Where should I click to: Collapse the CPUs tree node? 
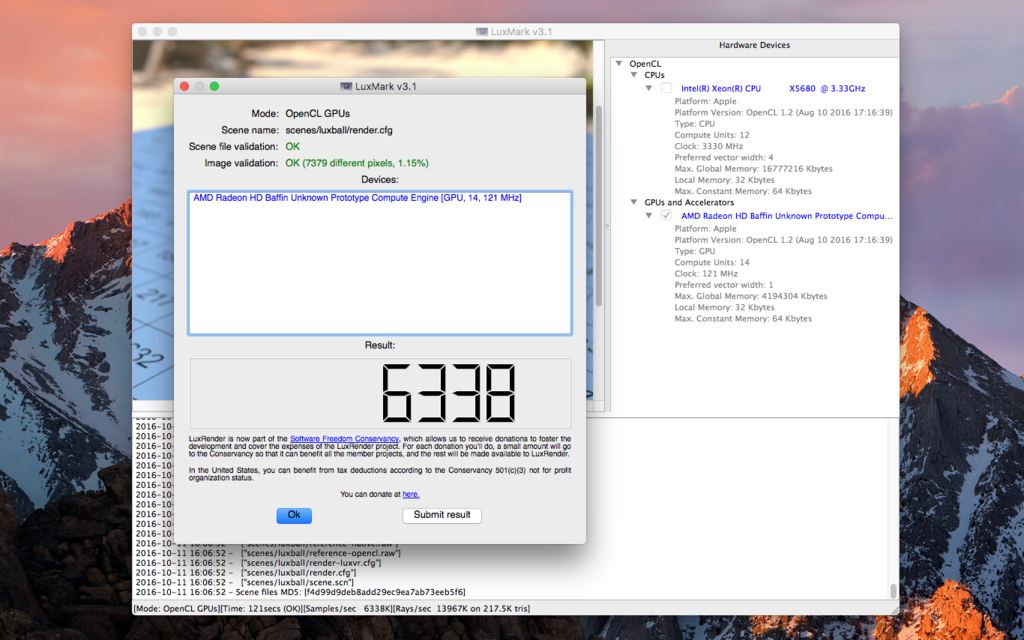pos(633,75)
